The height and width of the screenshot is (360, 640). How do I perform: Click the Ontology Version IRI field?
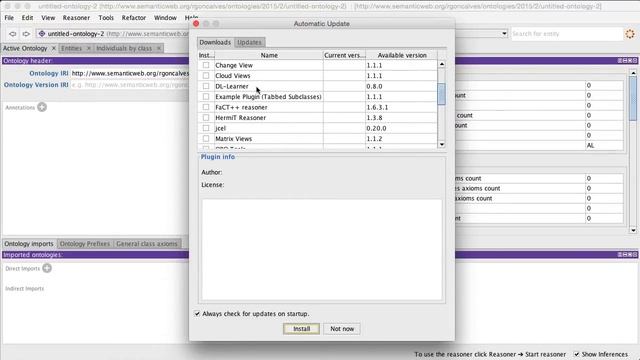click(130, 85)
